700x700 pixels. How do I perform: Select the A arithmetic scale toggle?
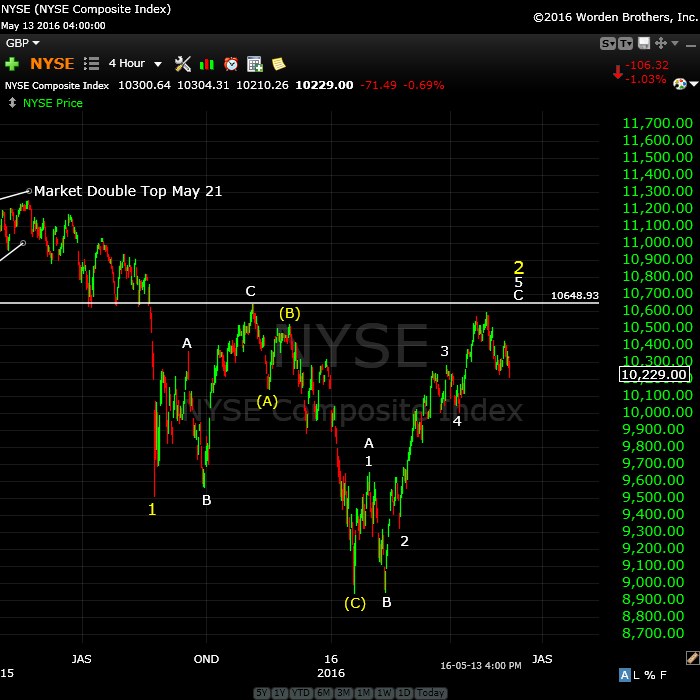625,675
